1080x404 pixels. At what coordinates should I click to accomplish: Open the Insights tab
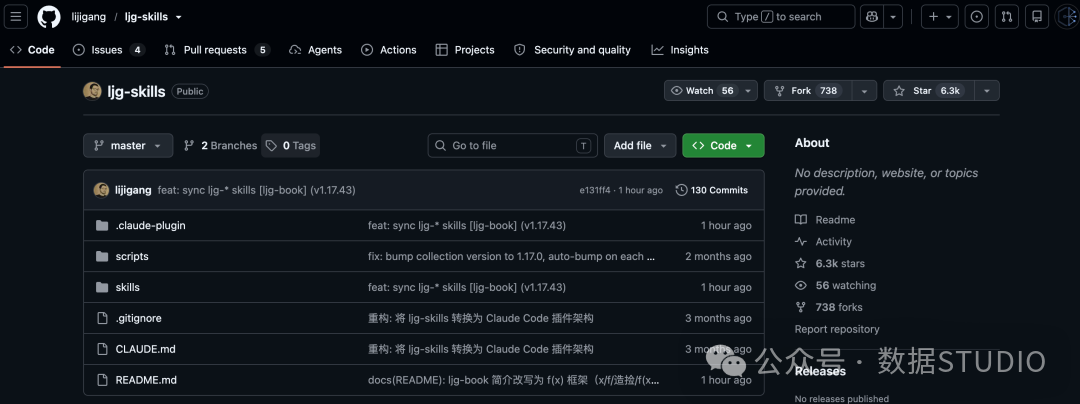click(x=680, y=50)
